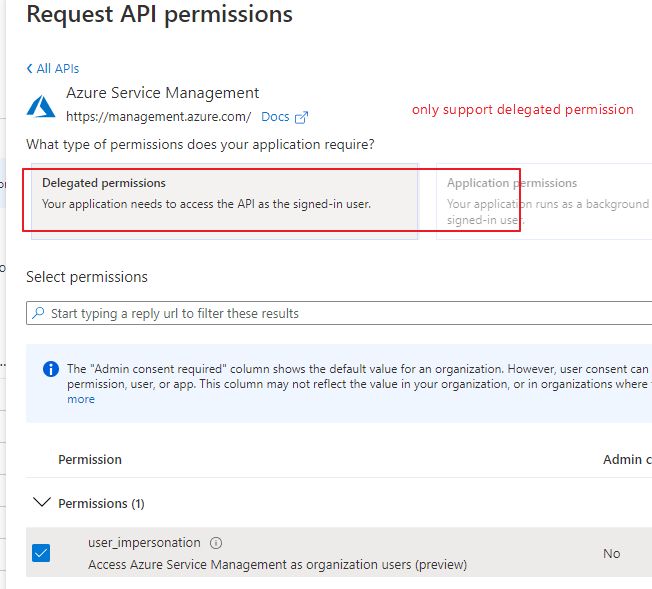Viewport: 652px width, 589px height.
Task: Click the external link icon next to Docs
Action: tap(301, 118)
